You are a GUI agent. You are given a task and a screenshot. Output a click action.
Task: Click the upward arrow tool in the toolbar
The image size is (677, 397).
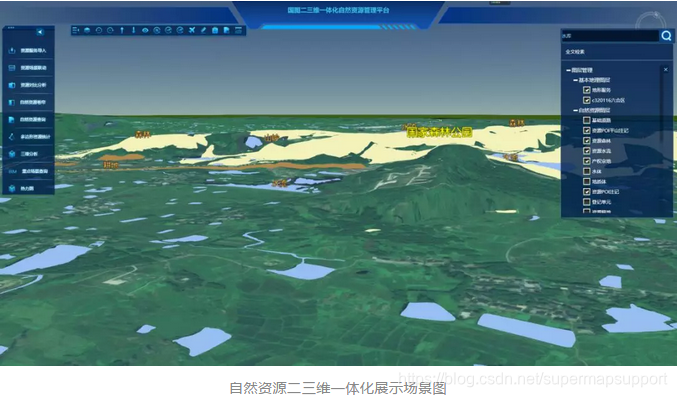click(x=122, y=30)
